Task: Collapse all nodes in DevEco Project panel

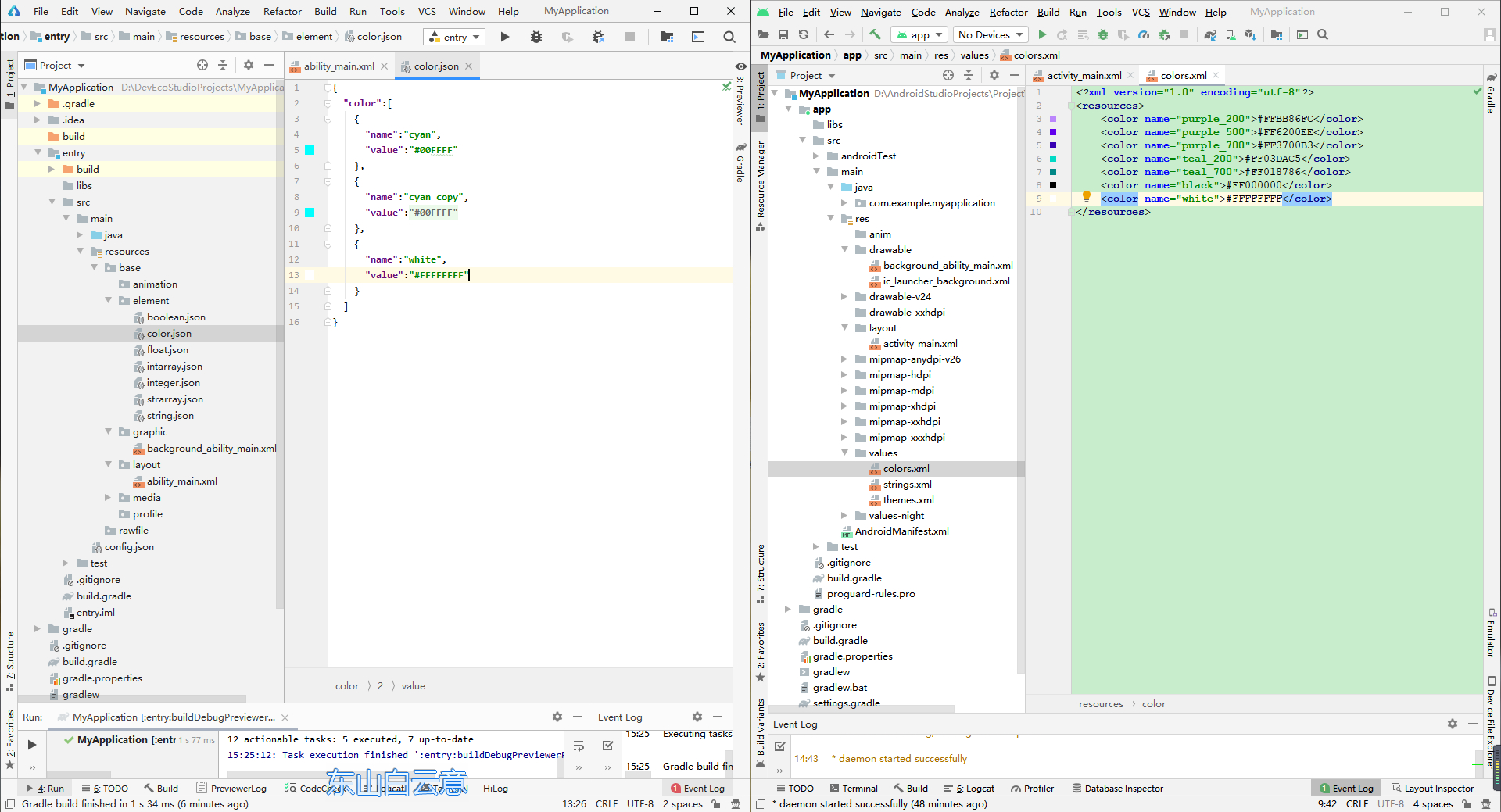Action: 223,65
